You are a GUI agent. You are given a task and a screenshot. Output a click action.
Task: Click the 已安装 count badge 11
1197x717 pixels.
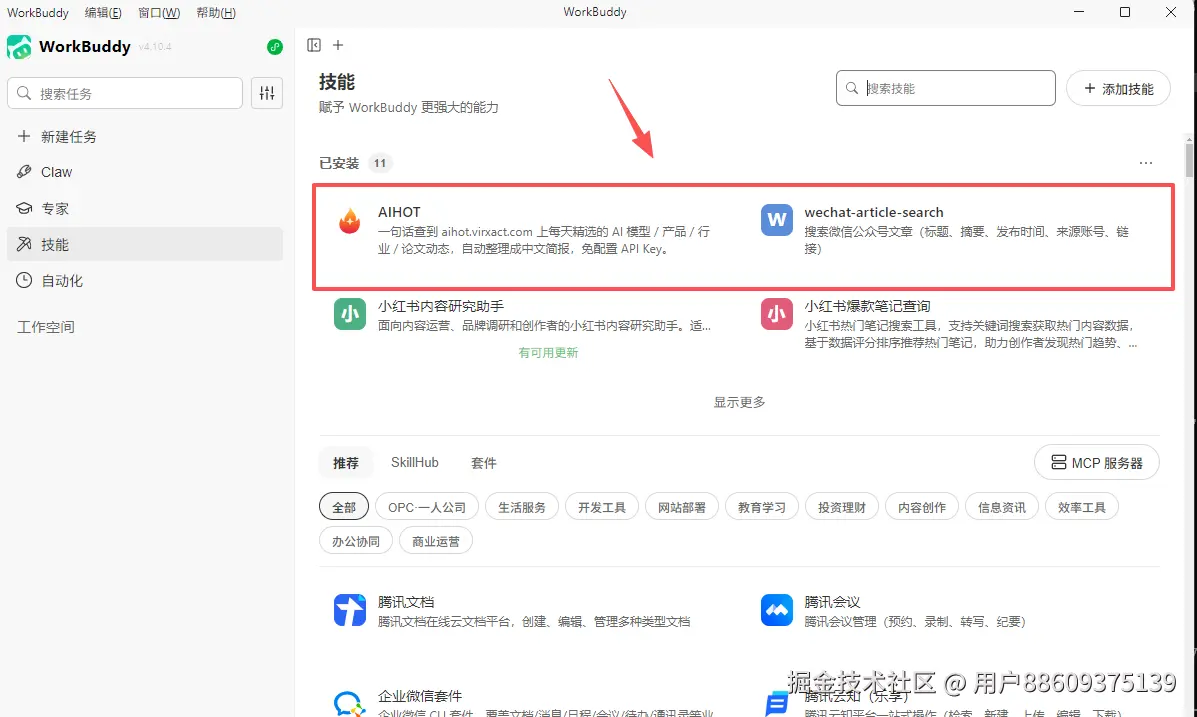(379, 163)
